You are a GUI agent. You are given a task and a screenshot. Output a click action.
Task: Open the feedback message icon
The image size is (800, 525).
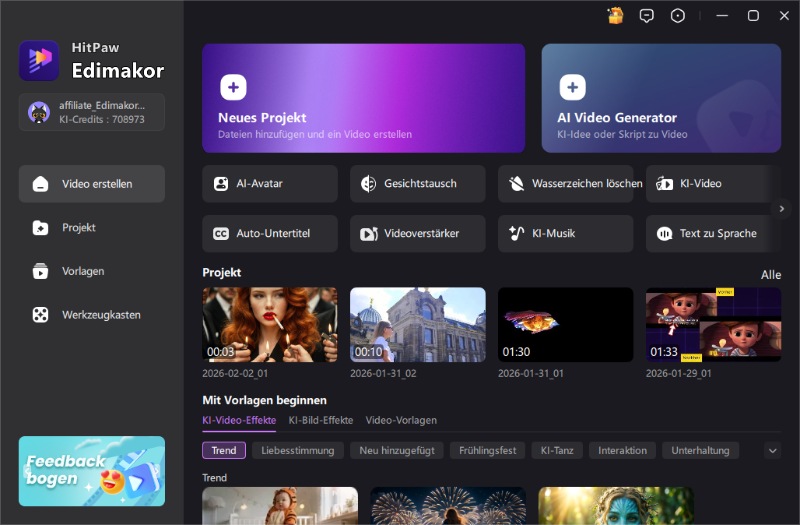pyautogui.click(x=646, y=16)
